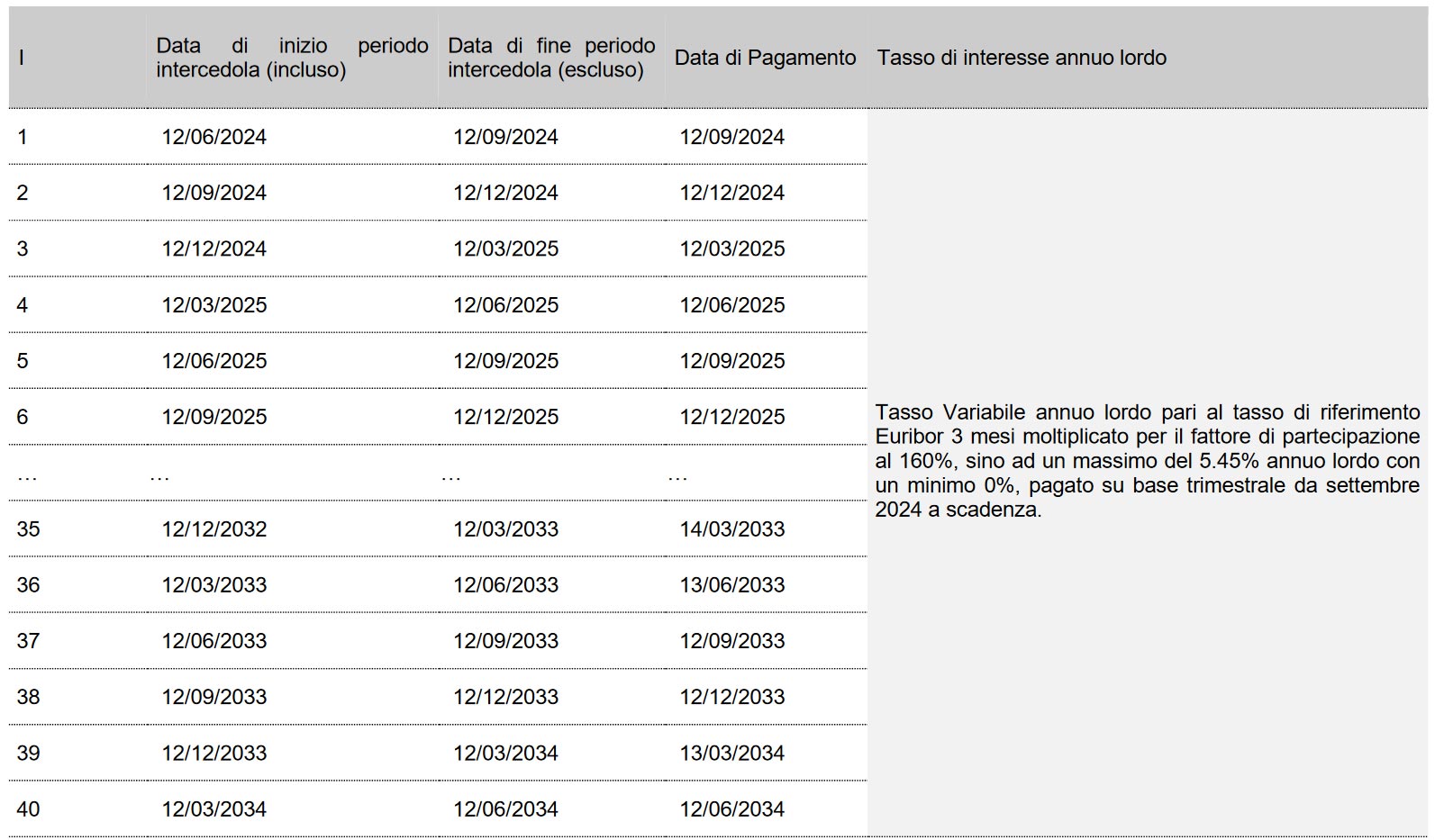Viewport: 1435px width, 840px height.
Task: Click the 'I' index column header
Action: [22, 59]
